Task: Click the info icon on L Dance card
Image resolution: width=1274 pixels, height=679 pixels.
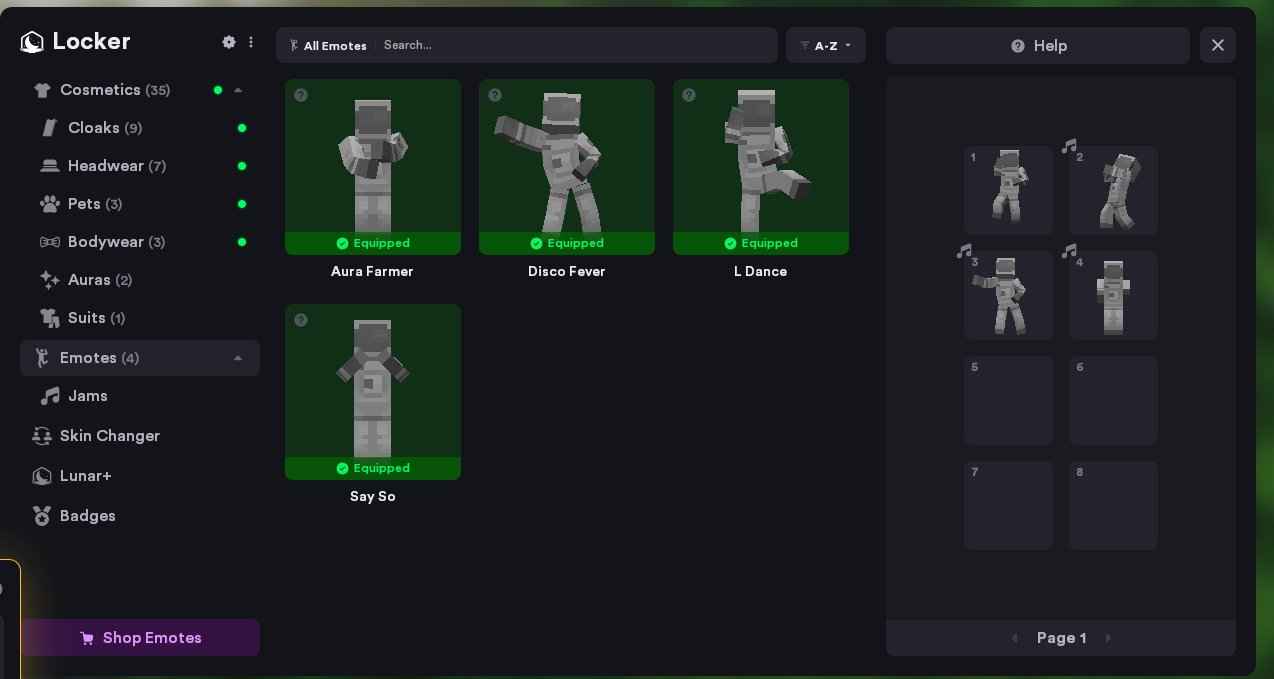Action: click(689, 95)
